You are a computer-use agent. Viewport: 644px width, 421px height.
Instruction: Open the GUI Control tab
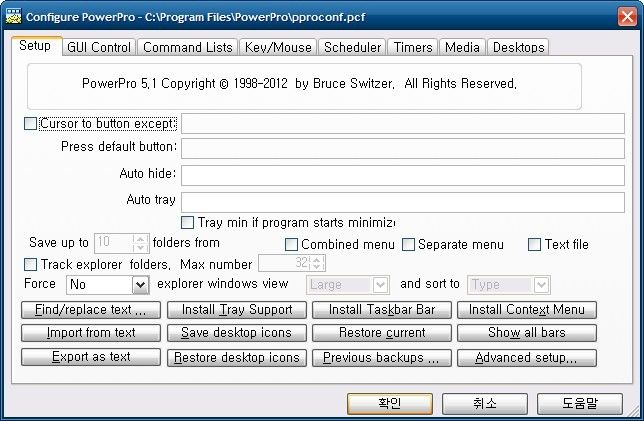pos(99,47)
